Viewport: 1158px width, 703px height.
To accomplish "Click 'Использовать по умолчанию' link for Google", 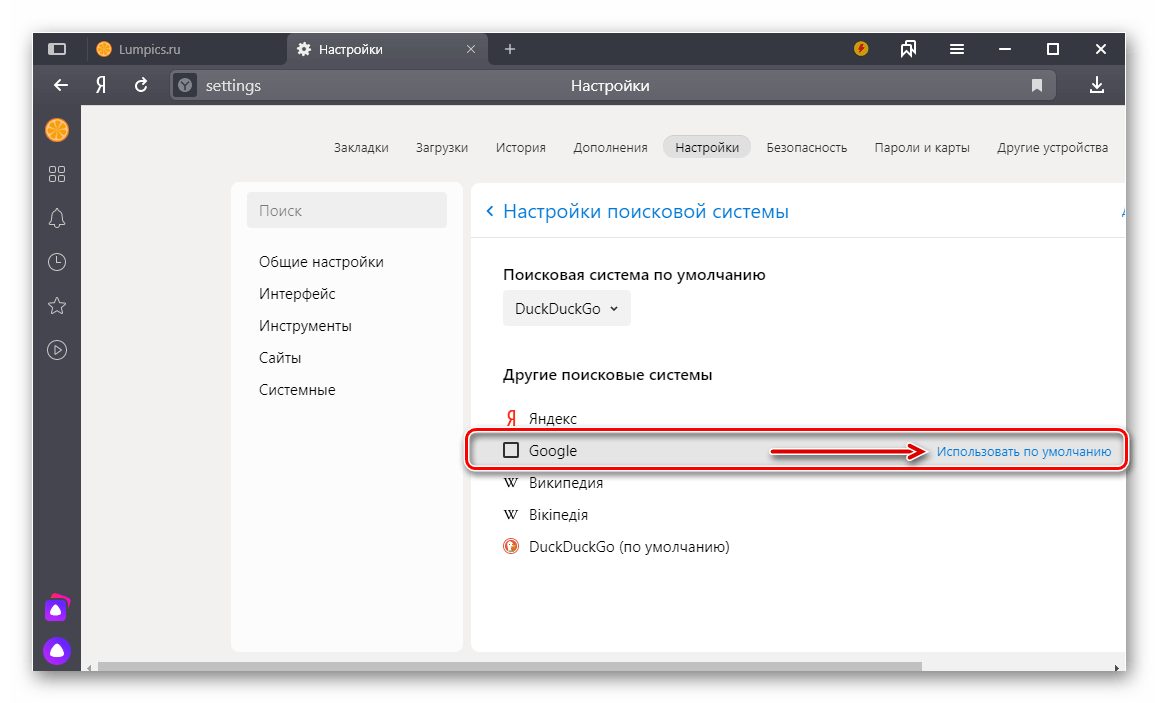I will coord(1023,451).
